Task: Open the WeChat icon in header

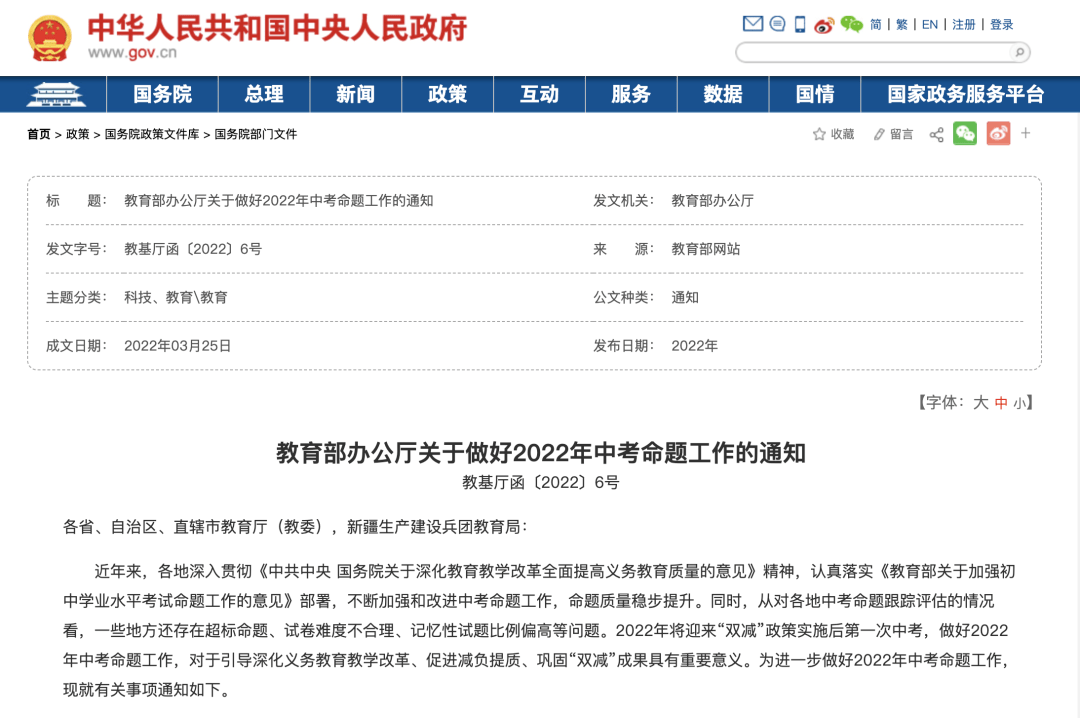Action: 851,25
